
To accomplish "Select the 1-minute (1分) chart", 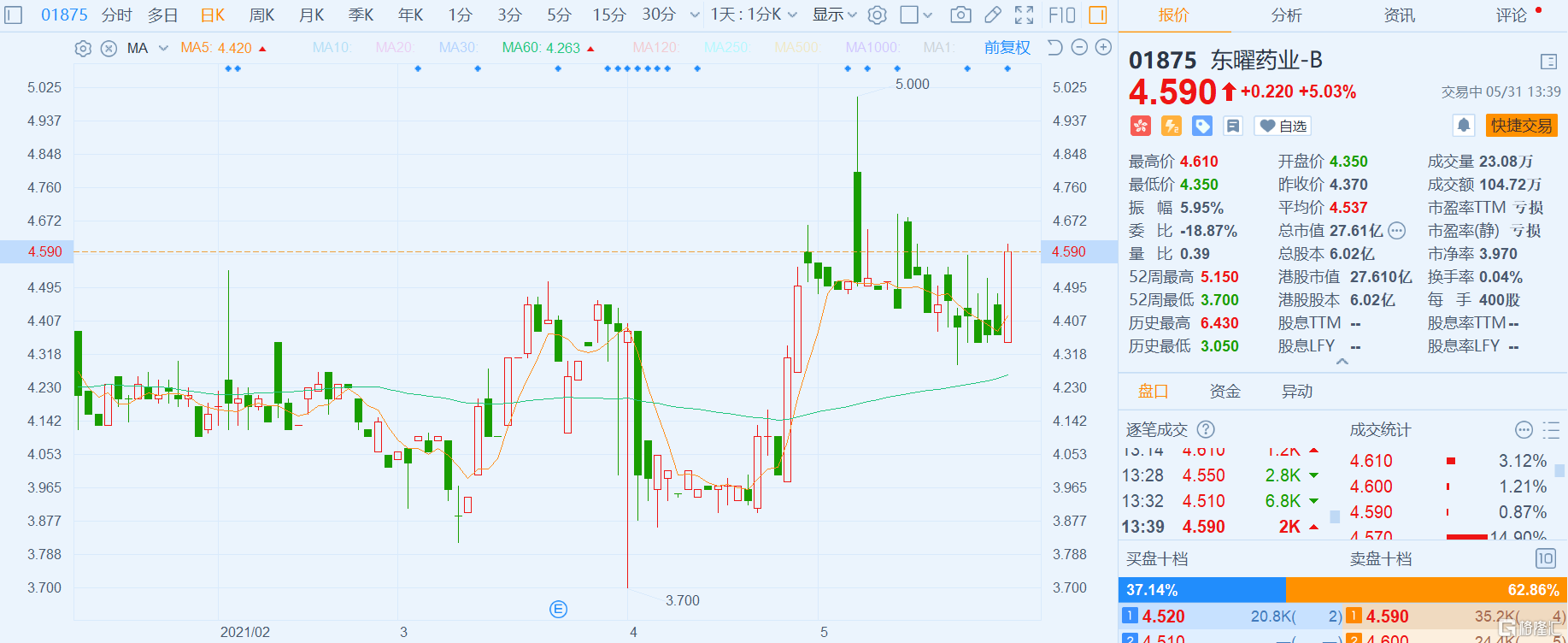I will pos(460,15).
